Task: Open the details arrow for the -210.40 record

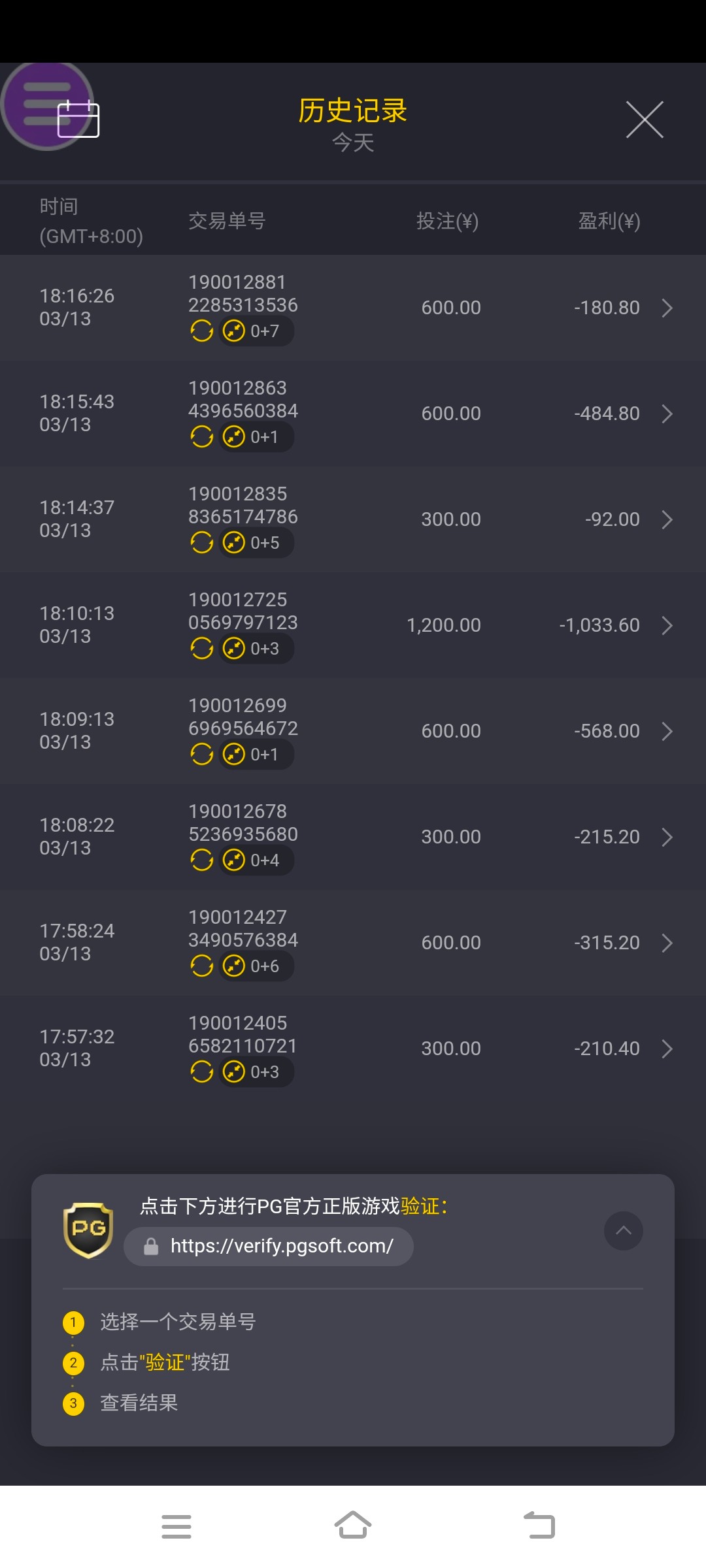Action: [667, 1049]
